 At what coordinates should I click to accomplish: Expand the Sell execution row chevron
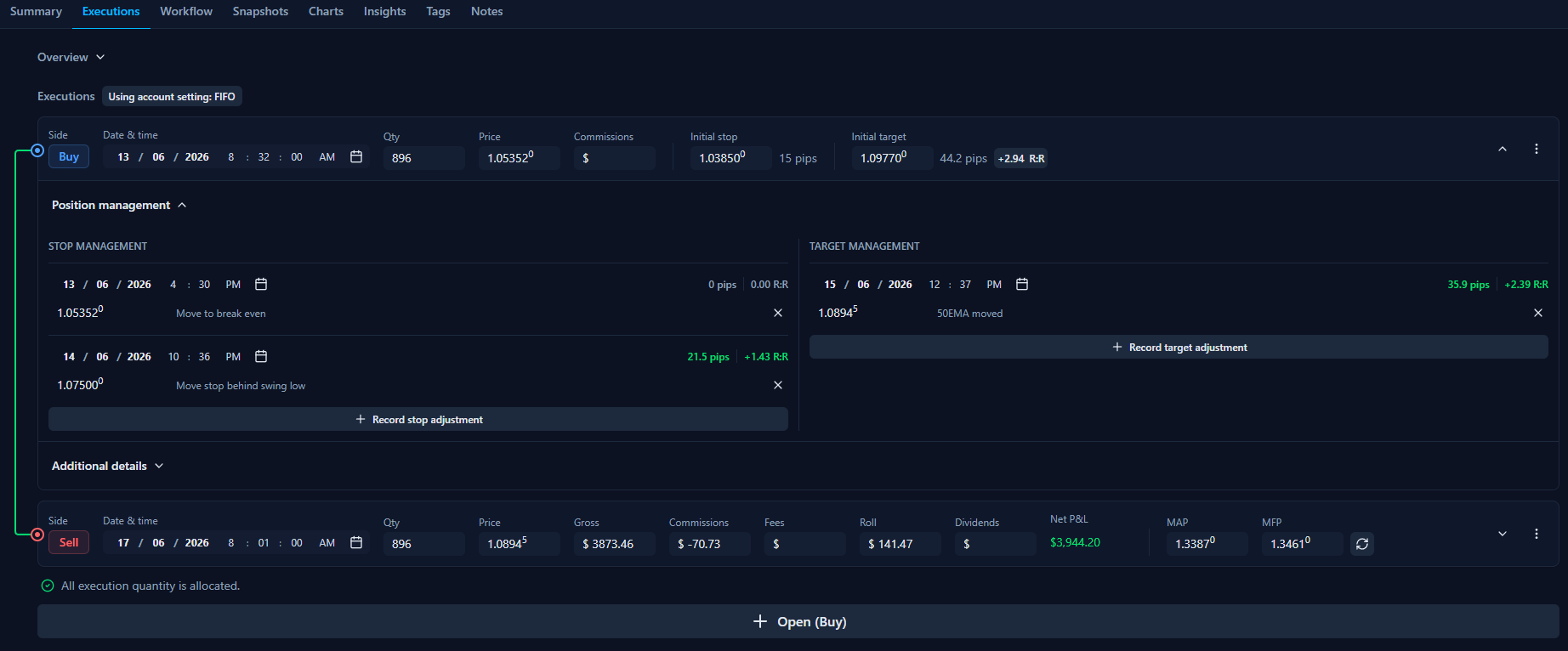[x=1503, y=534]
